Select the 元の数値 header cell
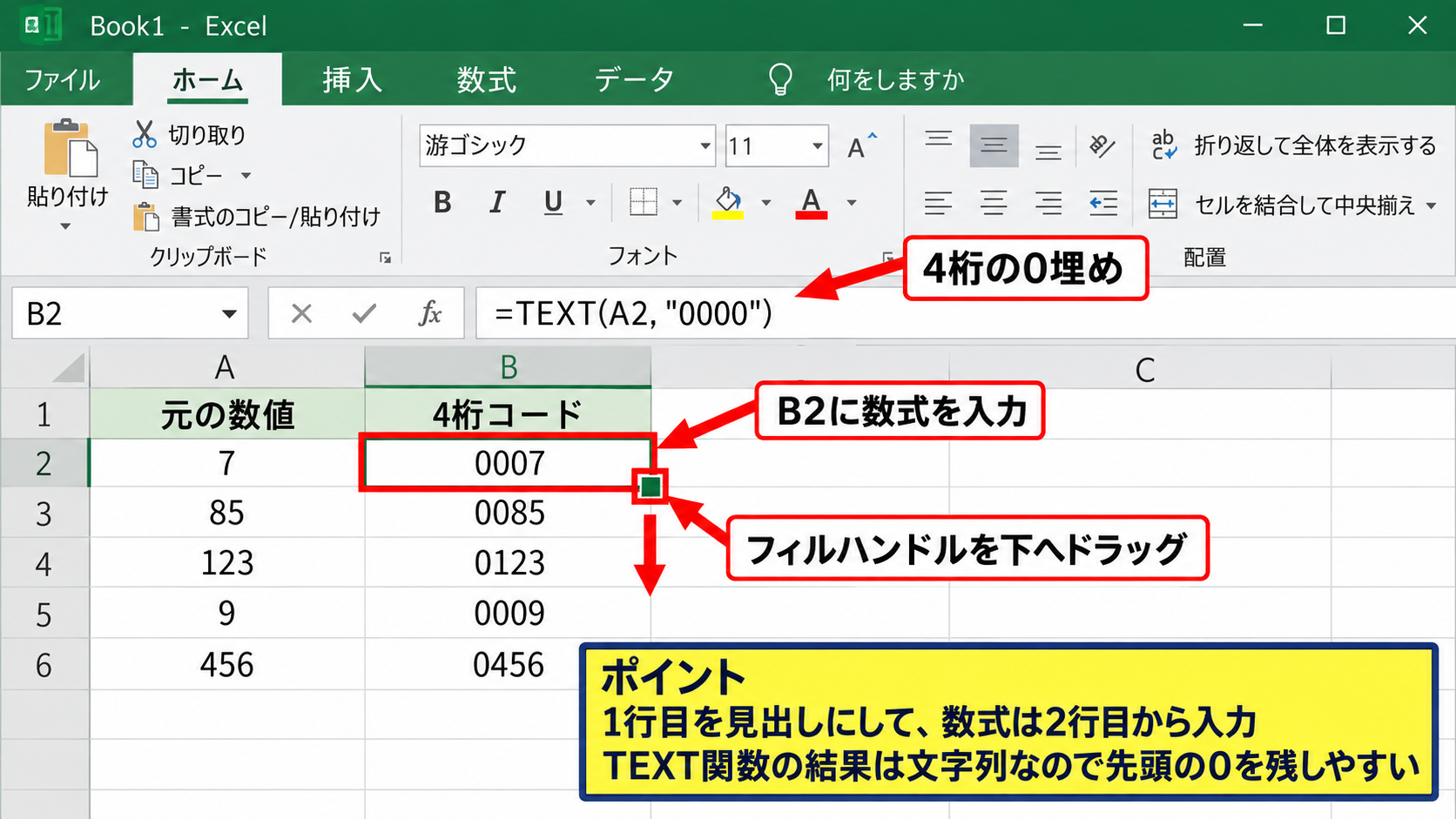 click(x=226, y=414)
